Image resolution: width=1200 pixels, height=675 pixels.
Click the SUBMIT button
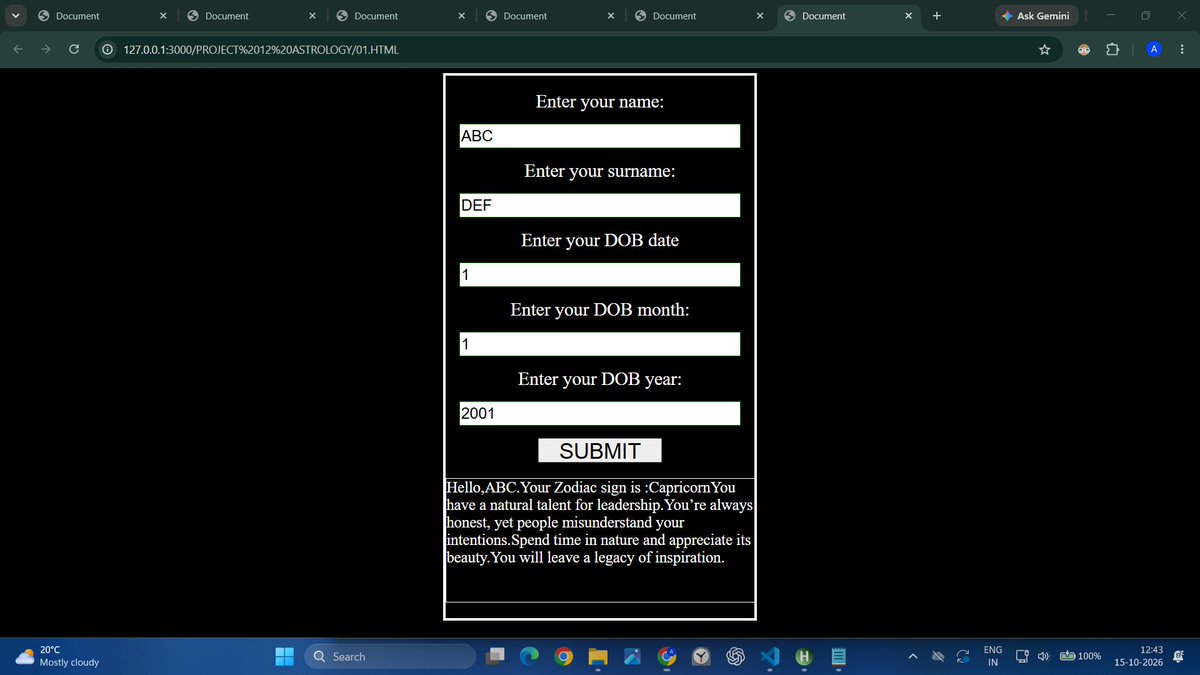point(600,451)
